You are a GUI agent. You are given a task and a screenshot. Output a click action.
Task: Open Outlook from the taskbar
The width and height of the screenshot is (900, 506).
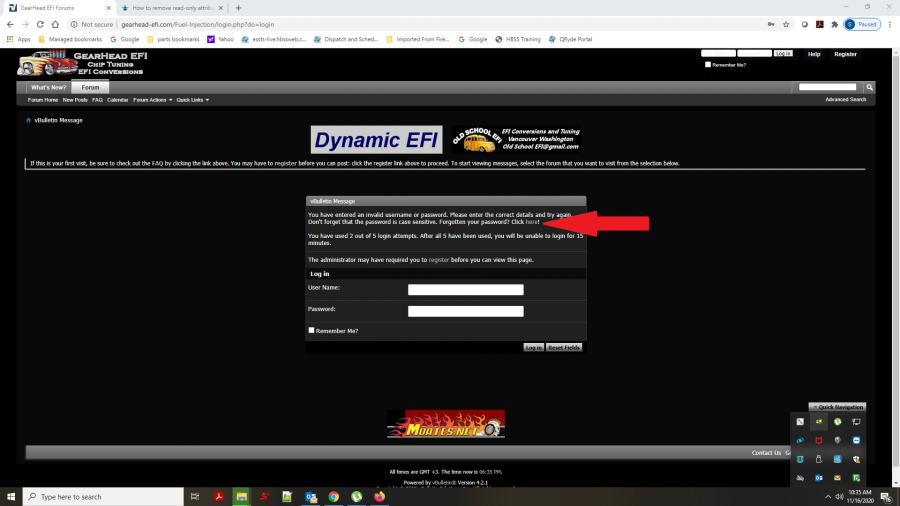pyautogui.click(x=311, y=496)
